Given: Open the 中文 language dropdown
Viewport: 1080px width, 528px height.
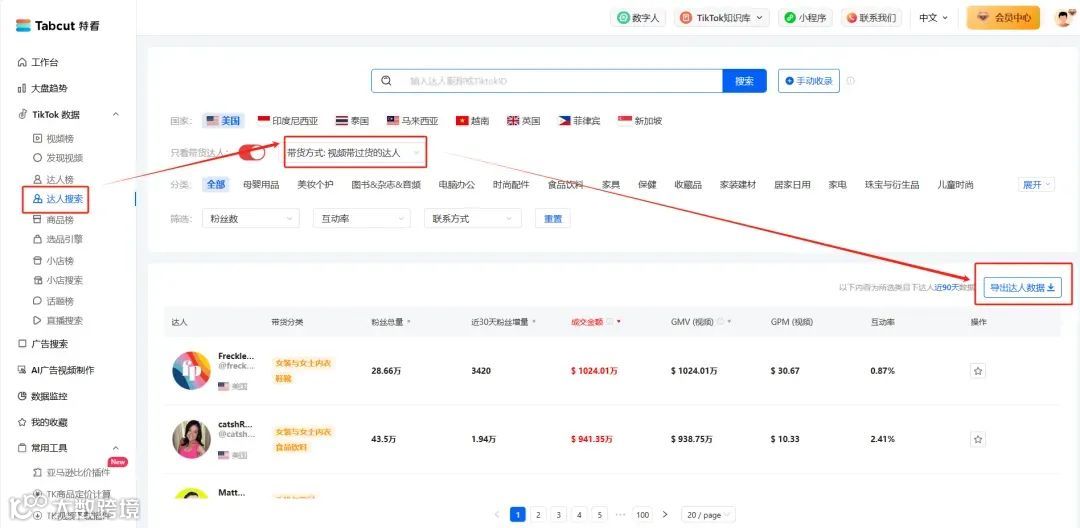Looking at the screenshot, I should 933,18.
